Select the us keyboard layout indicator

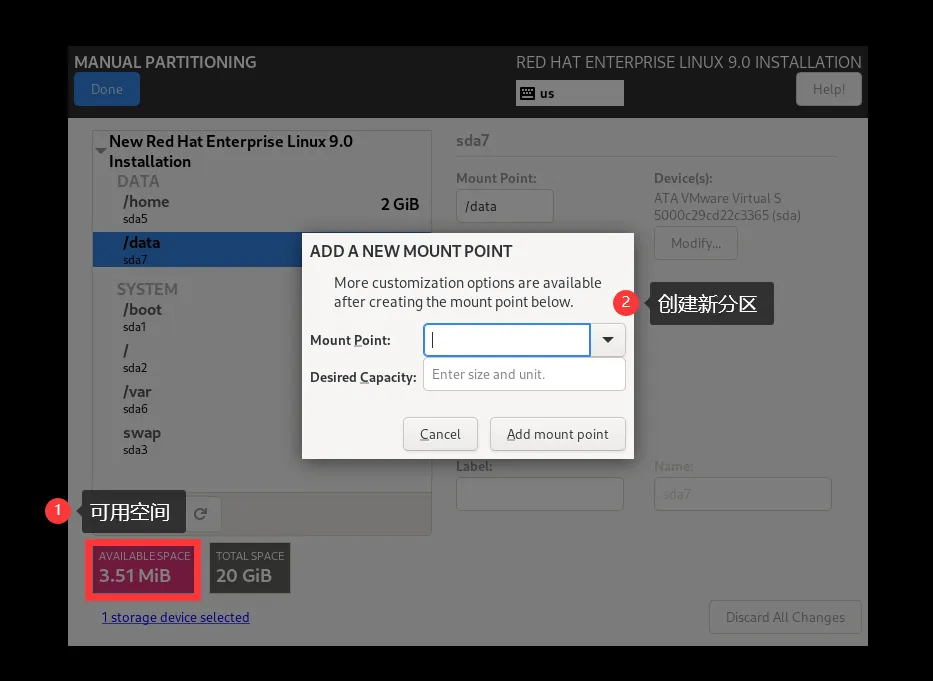pyautogui.click(x=569, y=93)
